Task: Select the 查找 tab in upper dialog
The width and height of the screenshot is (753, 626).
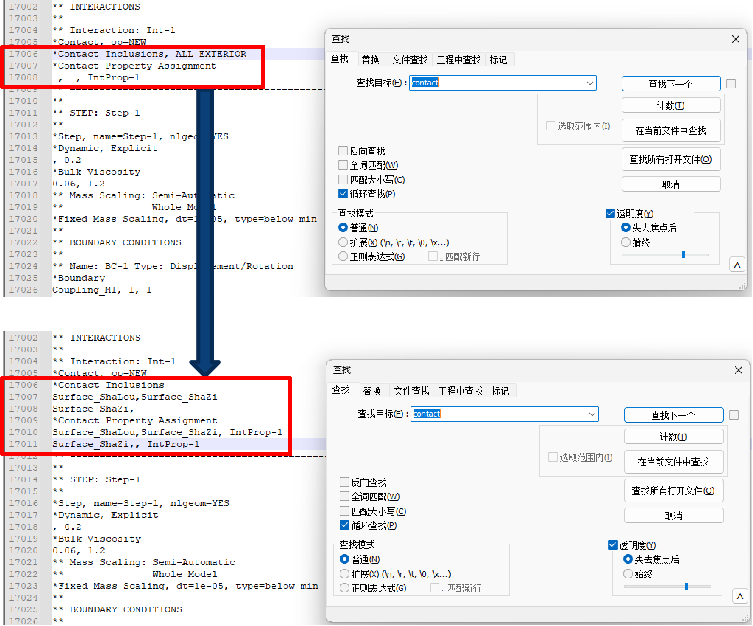Action: coord(340,59)
